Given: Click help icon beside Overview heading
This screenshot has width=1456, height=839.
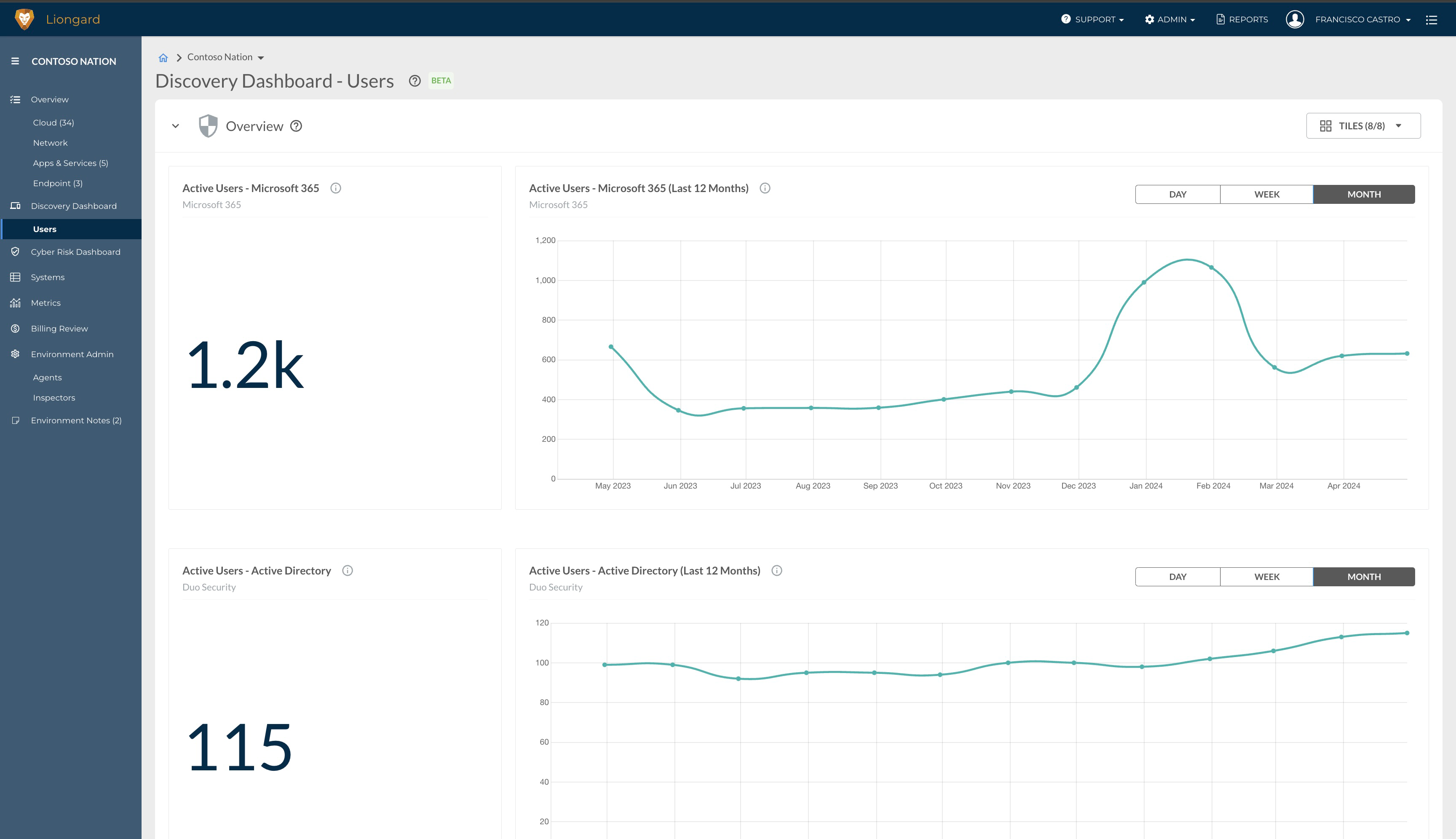Looking at the screenshot, I should click(x=296, y=126).
